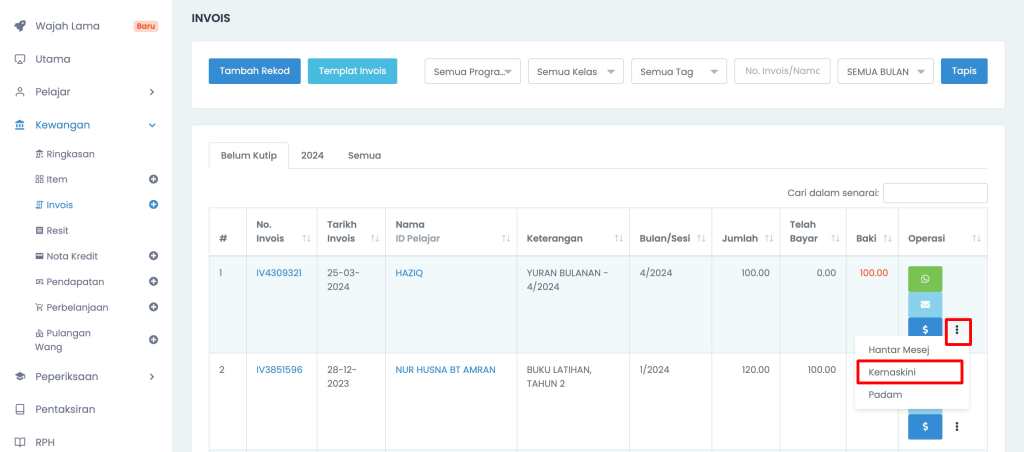The width and height of the screenshot is (1024, 452).
Task: Switch to the Semua tab
Action: tap(364, 155)
